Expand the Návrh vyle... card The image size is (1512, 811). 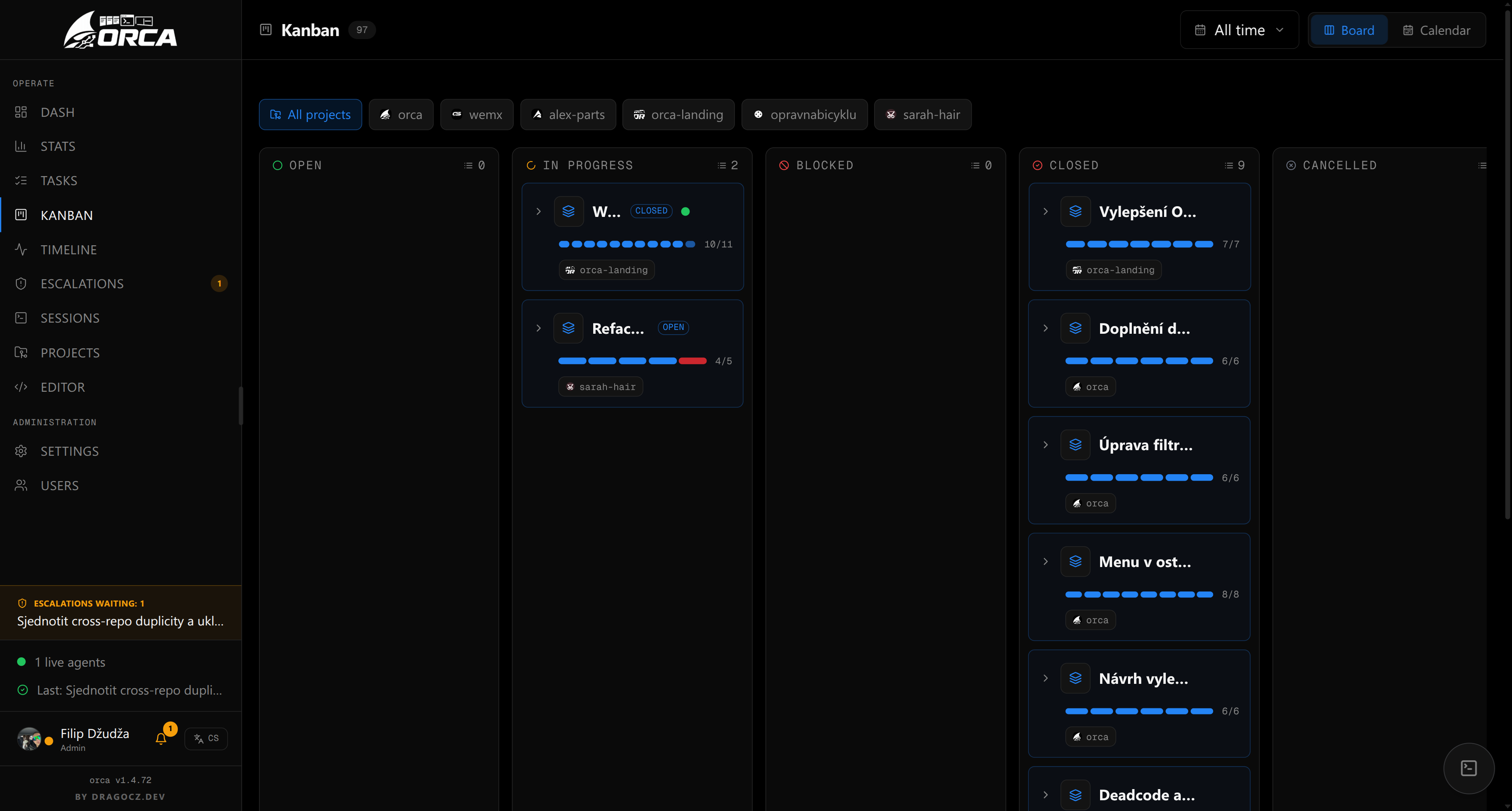pos(1046,678)
